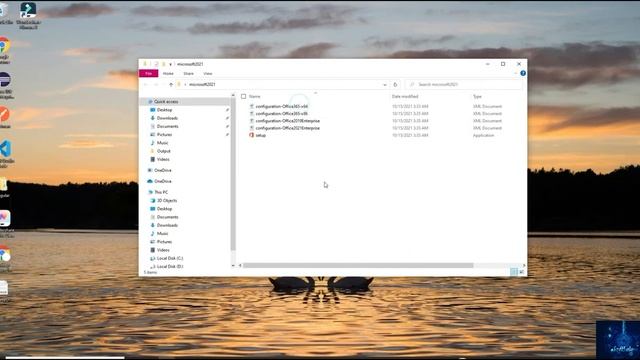Open the Quick Access Toolbar dropdown arrow
This screenshot has height=360, width=640.
click(x=171, y=64)
